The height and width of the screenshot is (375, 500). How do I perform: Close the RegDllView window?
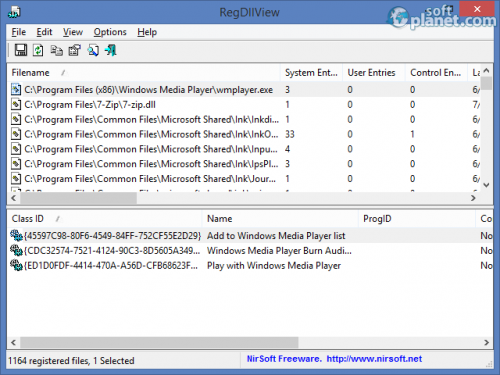tap(477, 9)
